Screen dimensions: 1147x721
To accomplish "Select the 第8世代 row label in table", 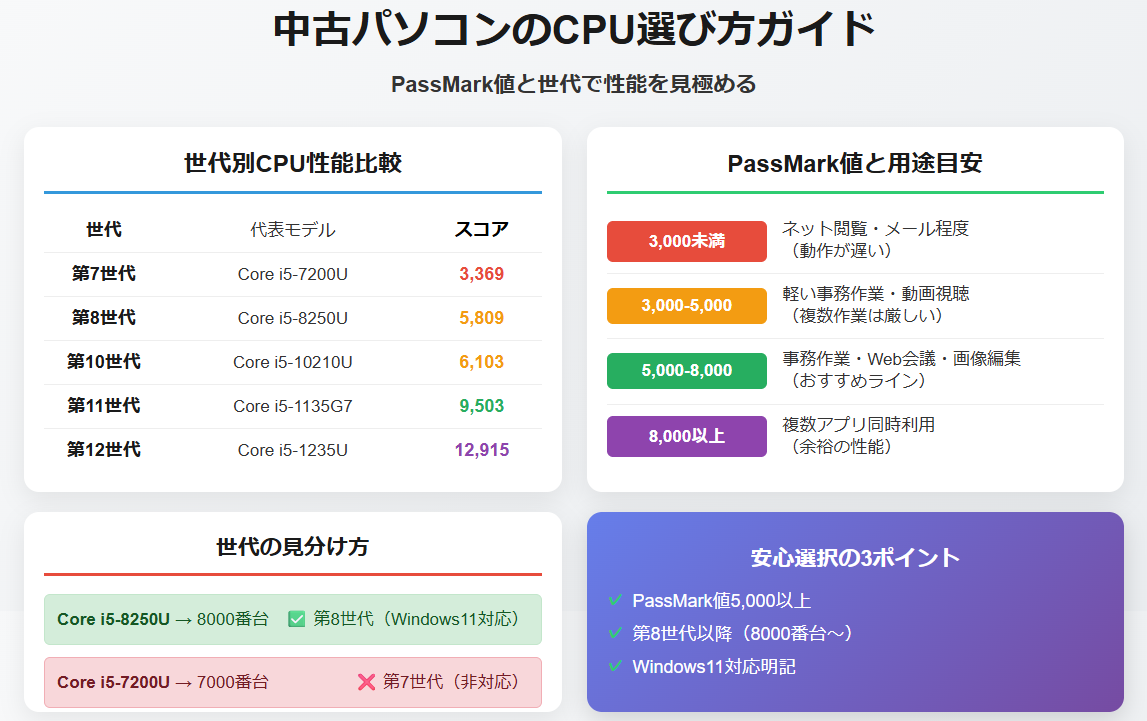I will tap(104, 317).
